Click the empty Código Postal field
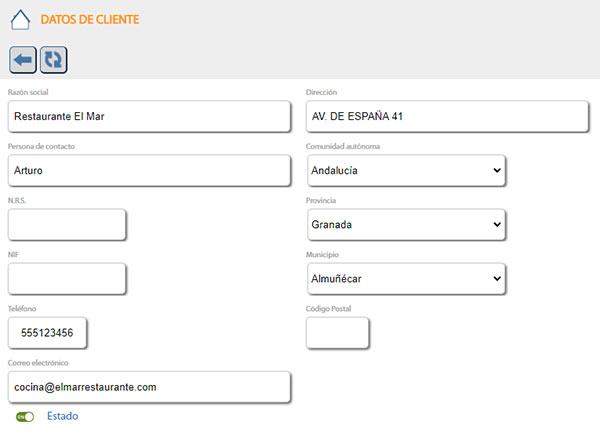 pos(338,333)
